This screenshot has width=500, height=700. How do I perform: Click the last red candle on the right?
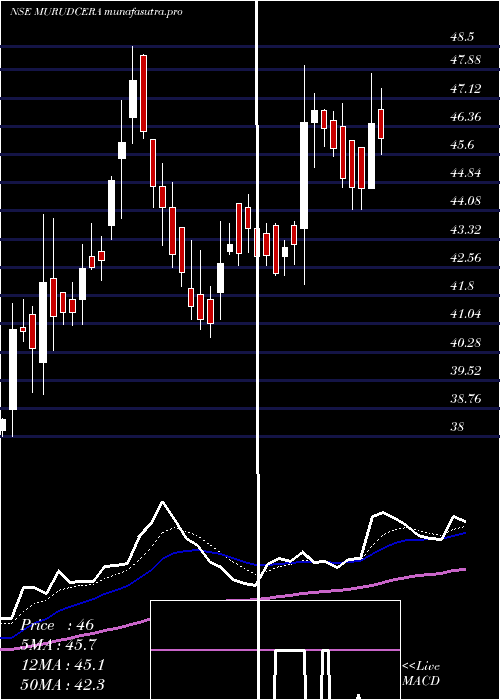381,124
